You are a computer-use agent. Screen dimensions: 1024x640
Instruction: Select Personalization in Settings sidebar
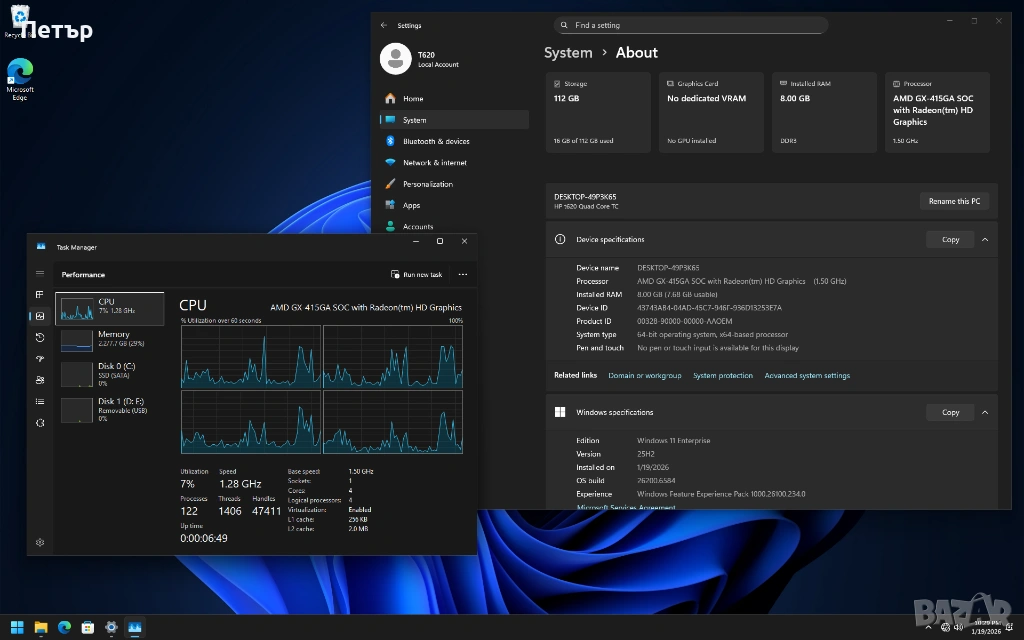click(427, 184)
